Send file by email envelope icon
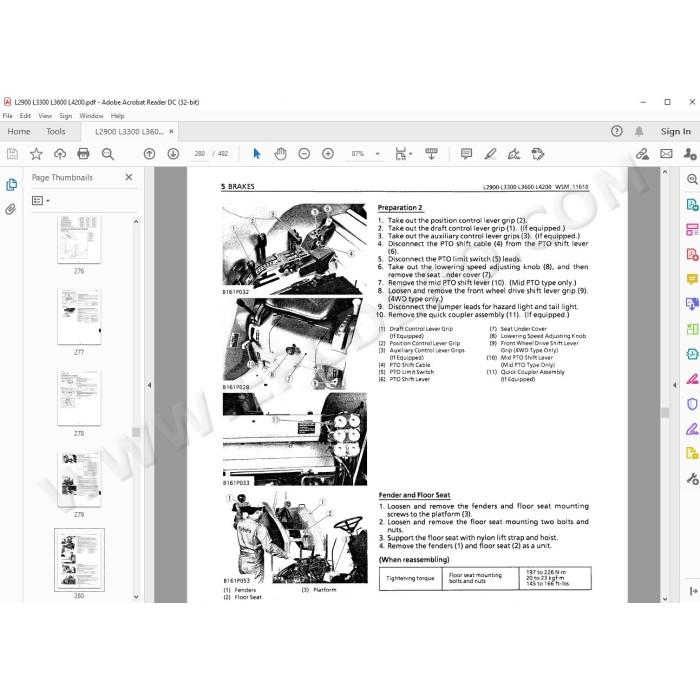The width and height of the screenshot is (700, 700). (x=667, y=154)
